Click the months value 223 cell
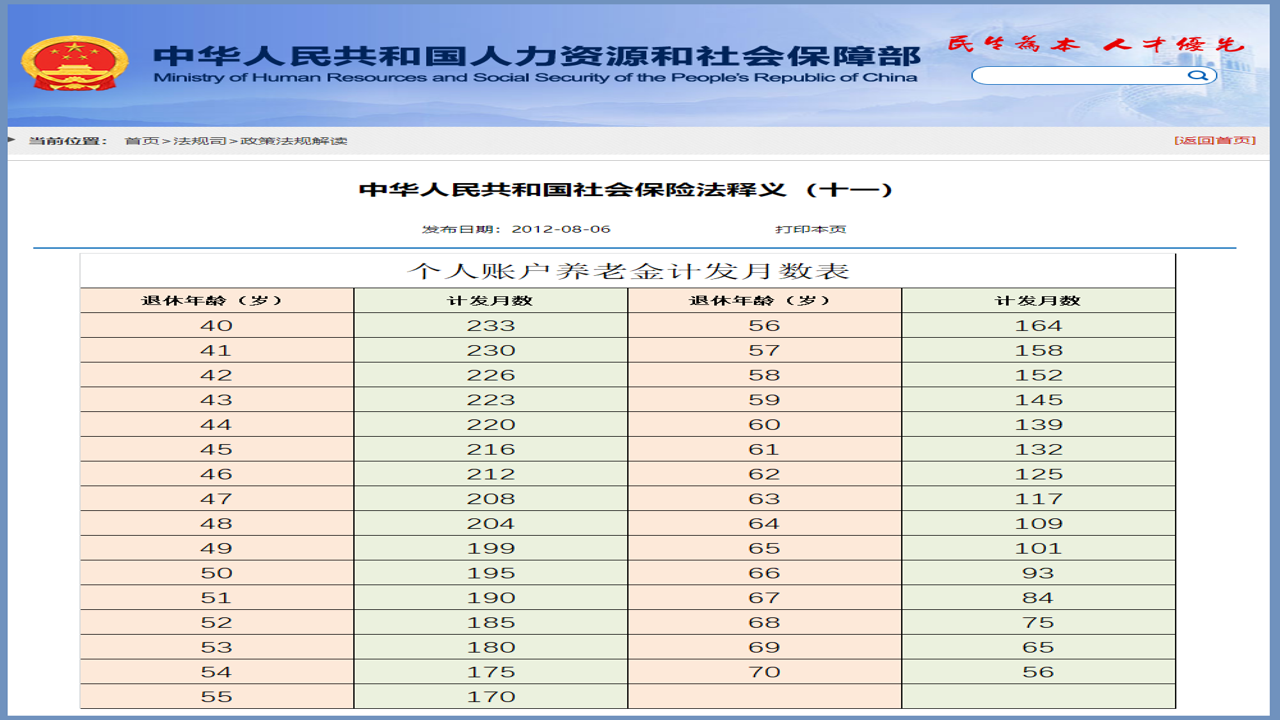 point(491,400)
